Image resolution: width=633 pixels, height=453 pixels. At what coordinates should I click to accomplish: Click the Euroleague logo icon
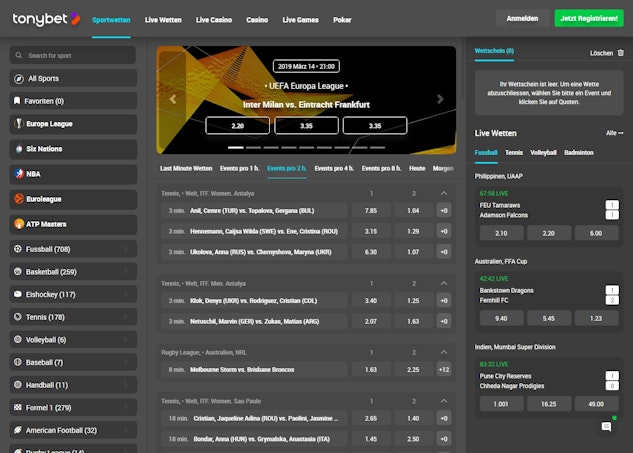[19, 199]
